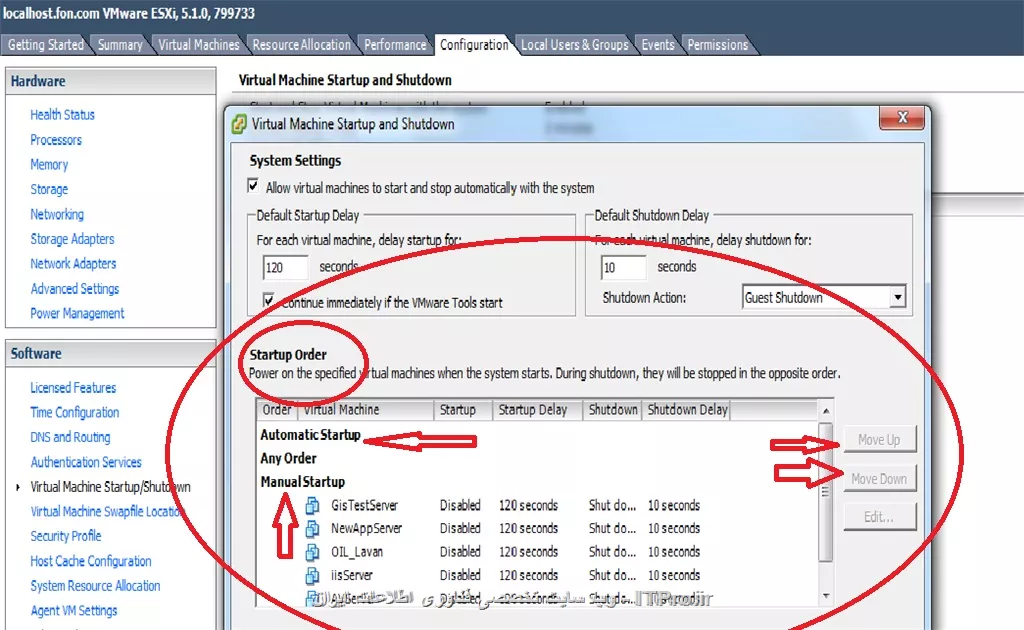Click the Move Up button
The width and height of the screenshot is (1024, 630).
(x=879, y=439)
